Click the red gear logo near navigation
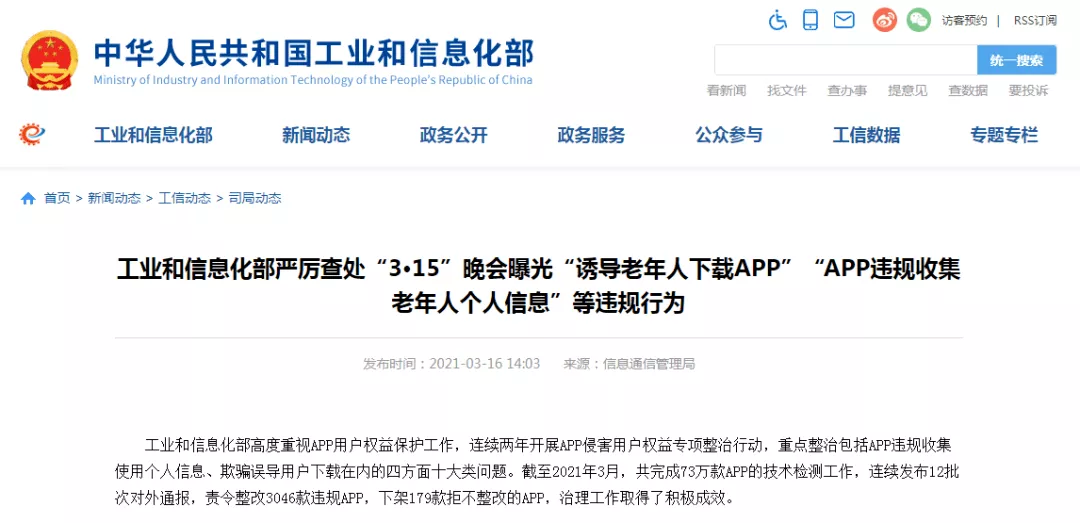1080x523 pixels. [32, 134]
